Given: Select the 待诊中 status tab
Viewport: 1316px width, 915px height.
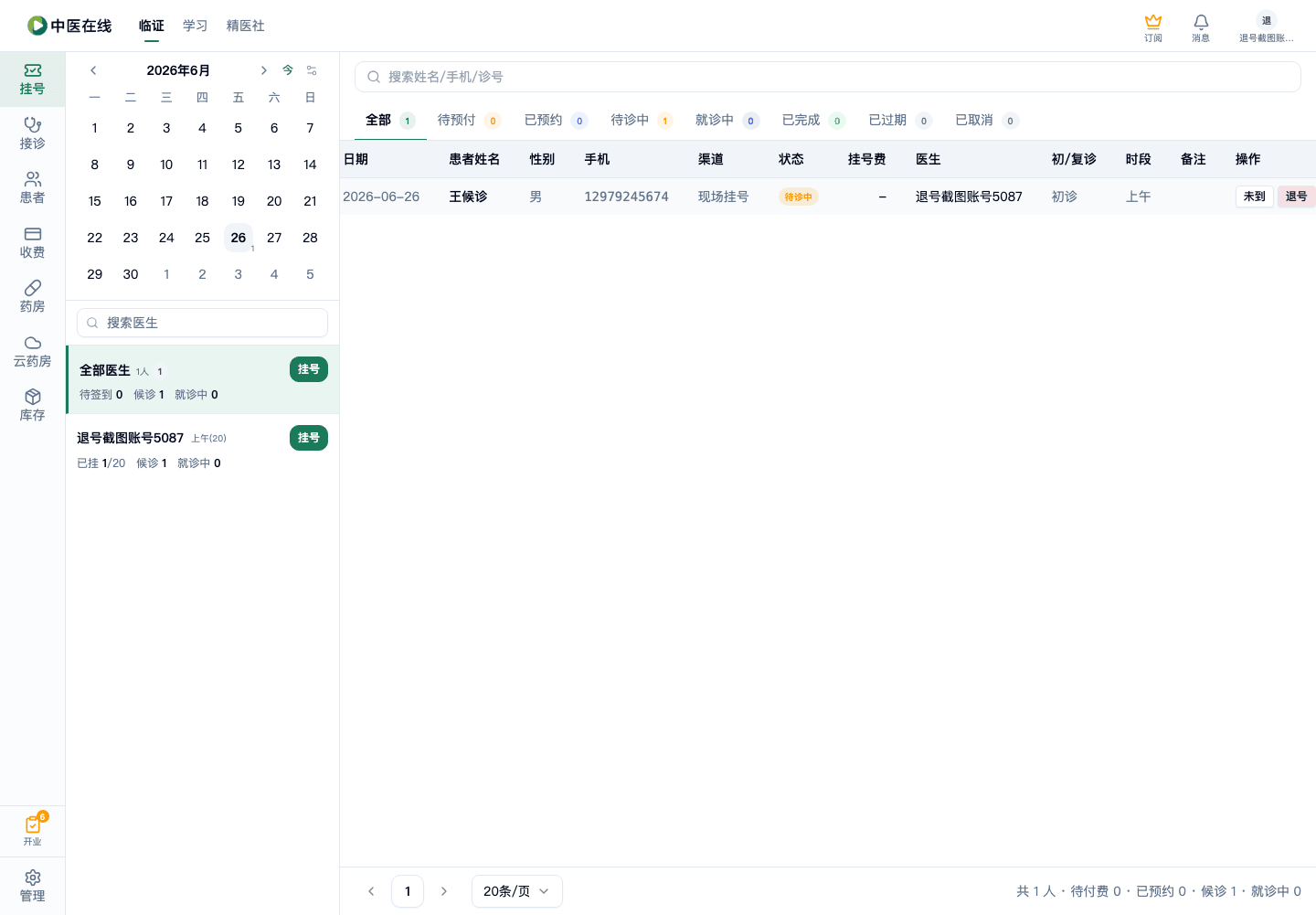Looking at the screenshot, I should click(642, 120).
